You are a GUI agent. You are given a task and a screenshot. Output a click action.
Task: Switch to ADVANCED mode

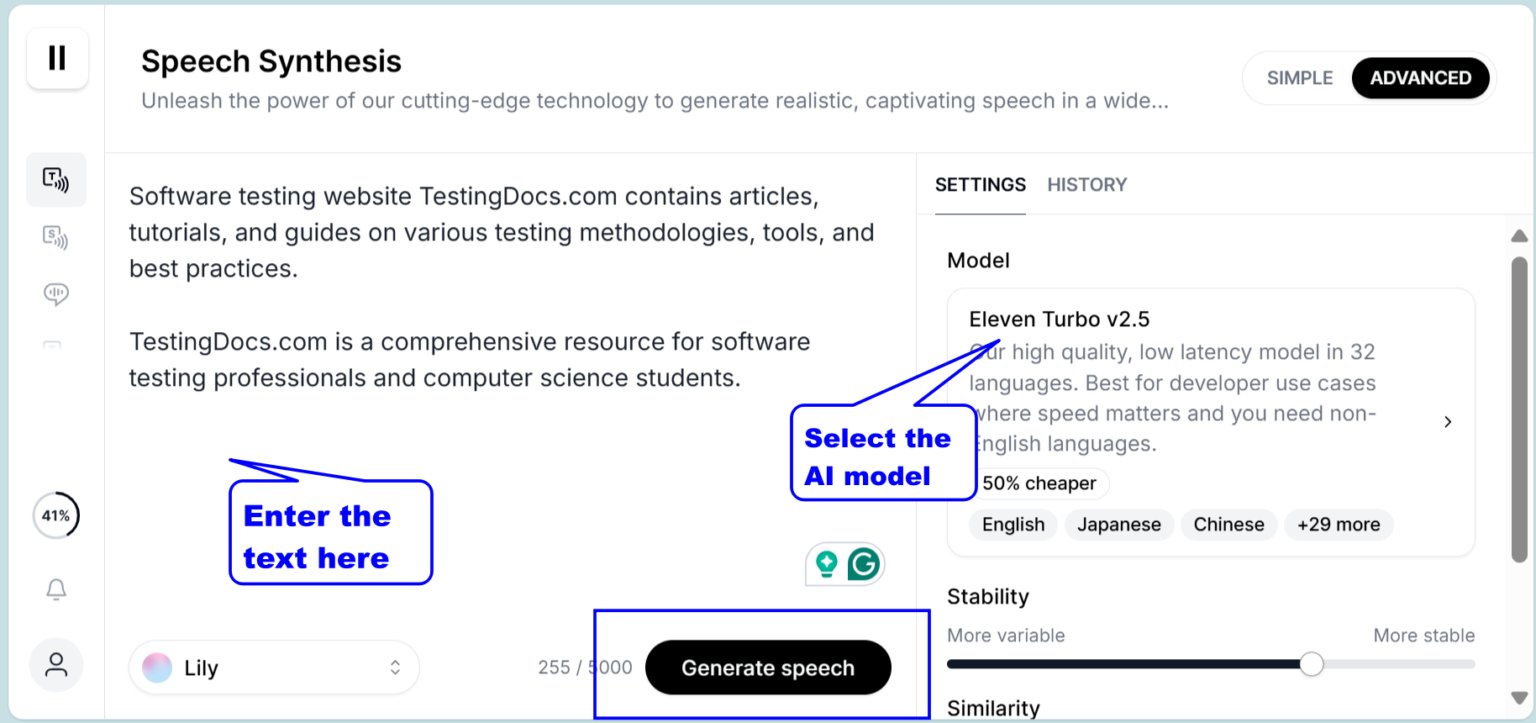click(1420, 77)
